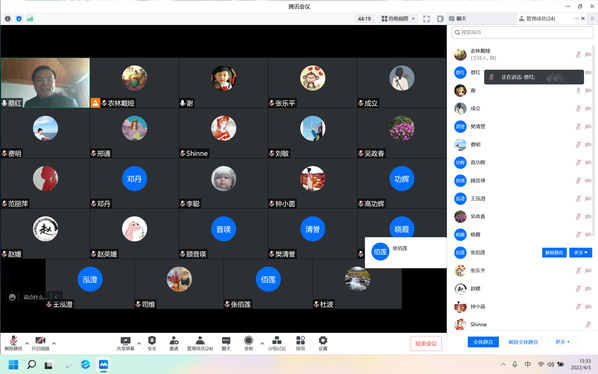Click the search members input field
This screenshot has width=598, height=374.
click(522, 32)
